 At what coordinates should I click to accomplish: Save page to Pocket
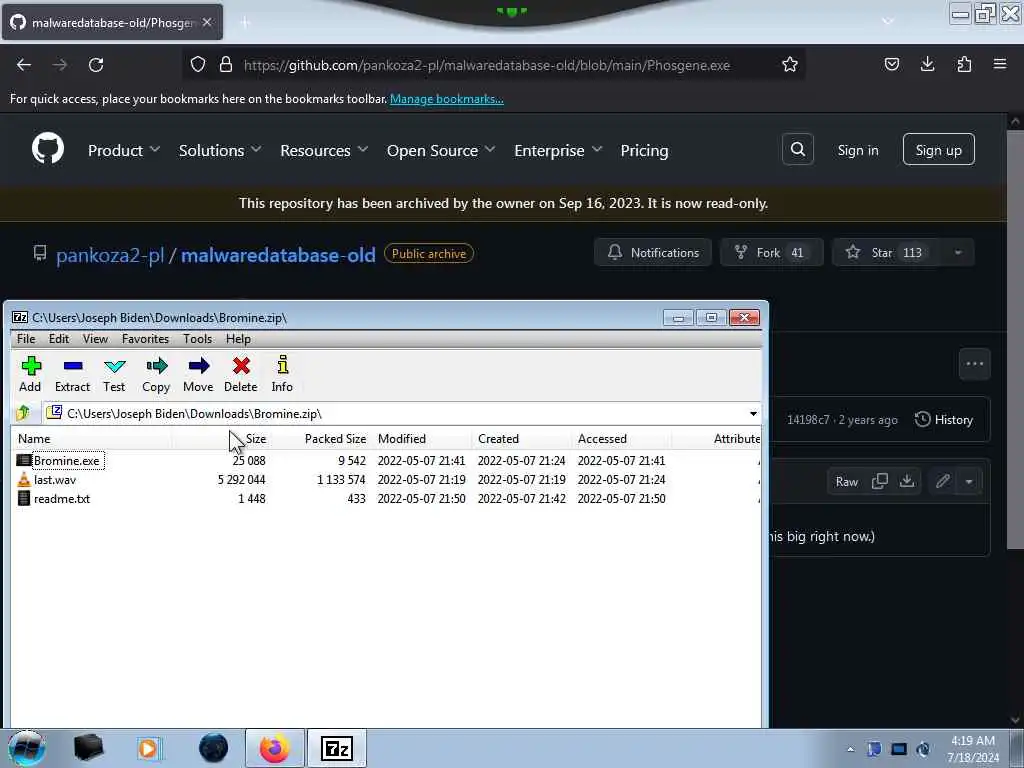click(891, 64)
